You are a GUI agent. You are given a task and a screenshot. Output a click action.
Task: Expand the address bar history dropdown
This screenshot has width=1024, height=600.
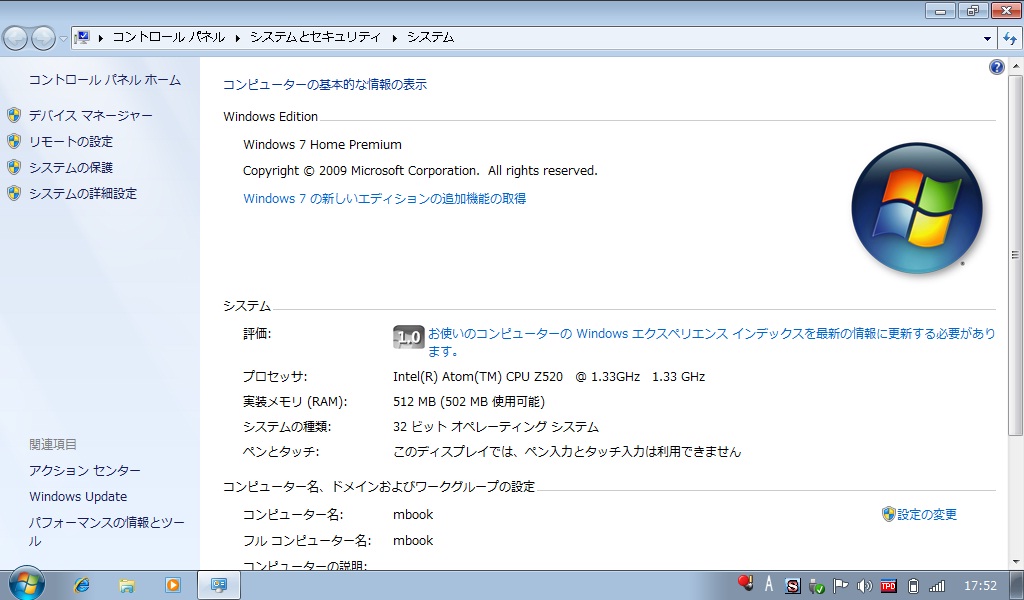click(987, 39)
